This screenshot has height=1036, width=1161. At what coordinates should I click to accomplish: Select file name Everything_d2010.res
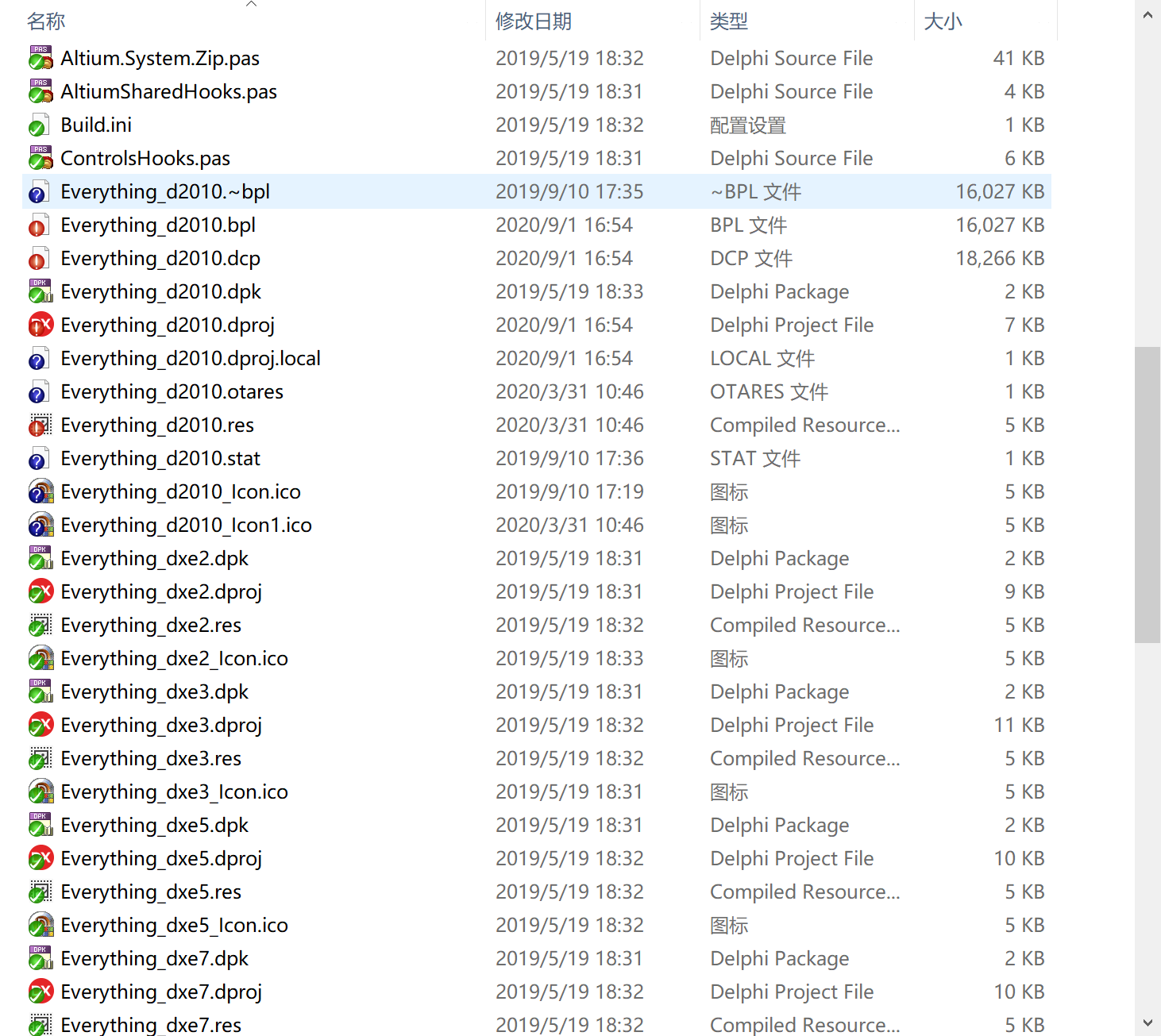coord(157,425)
